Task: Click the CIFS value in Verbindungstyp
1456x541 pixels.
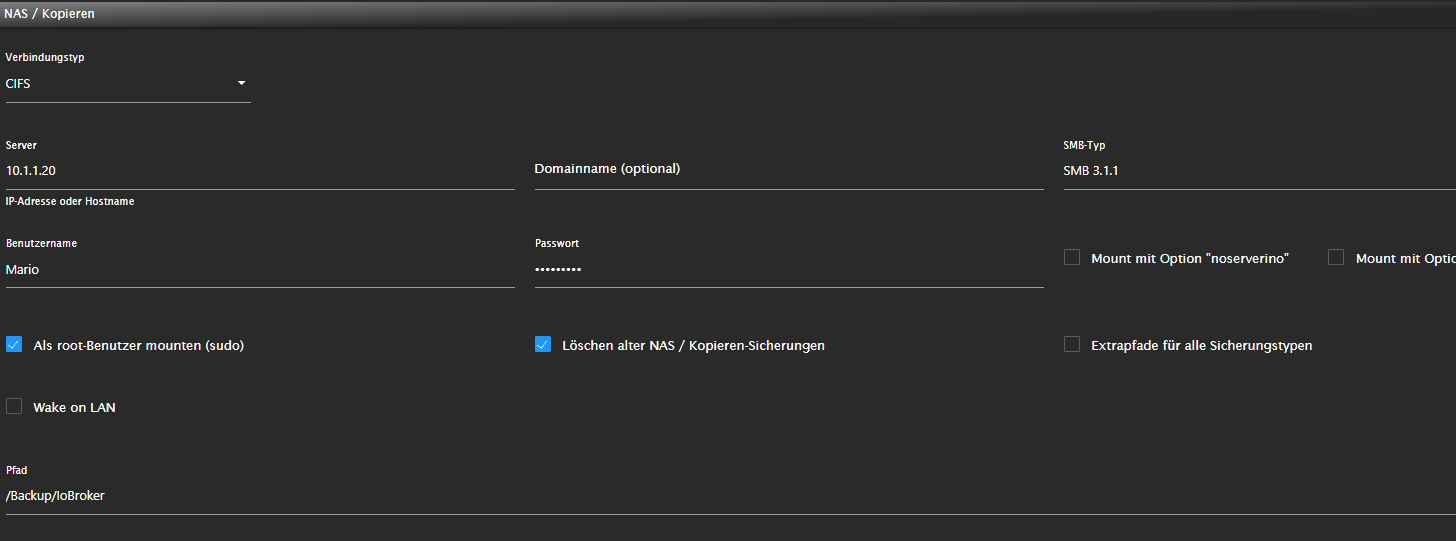Action: 18,84
